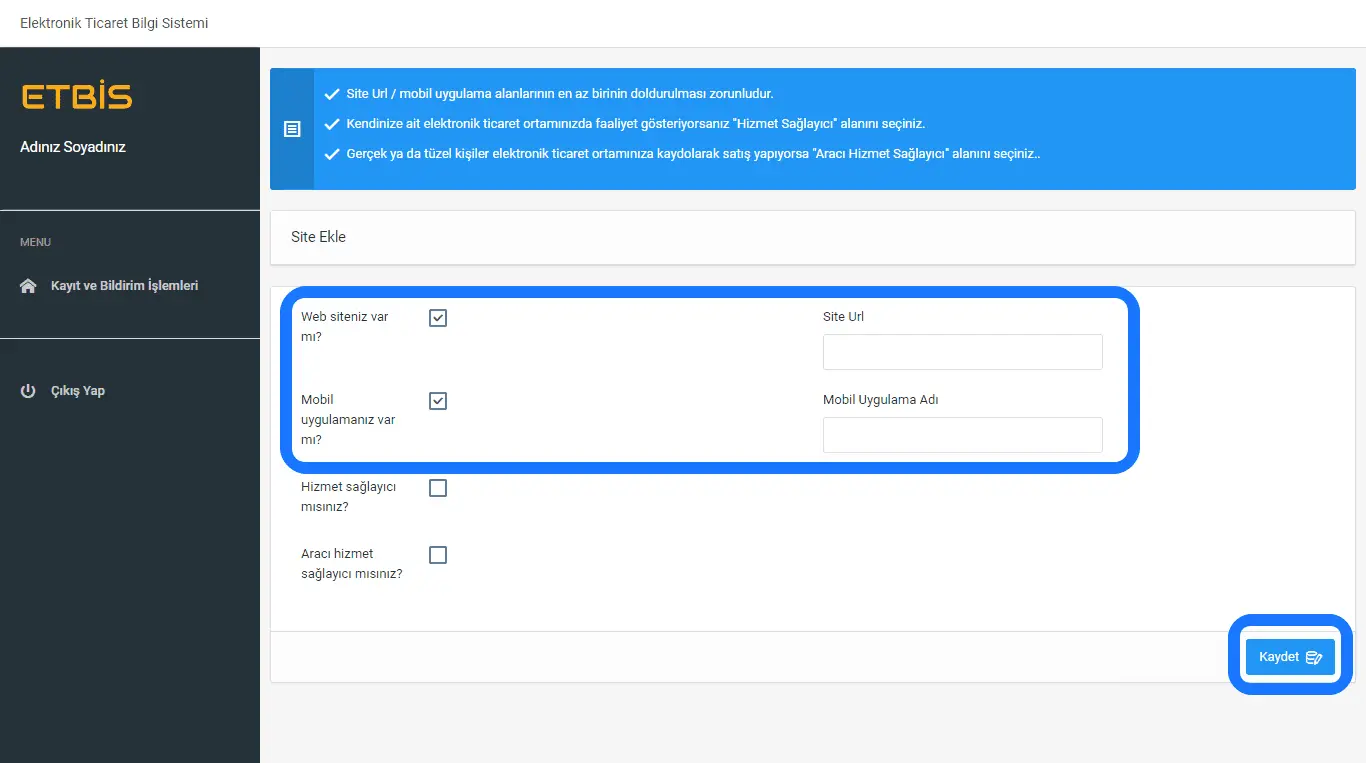Select Çıkış Yap to log out

[x=78, y=391]
